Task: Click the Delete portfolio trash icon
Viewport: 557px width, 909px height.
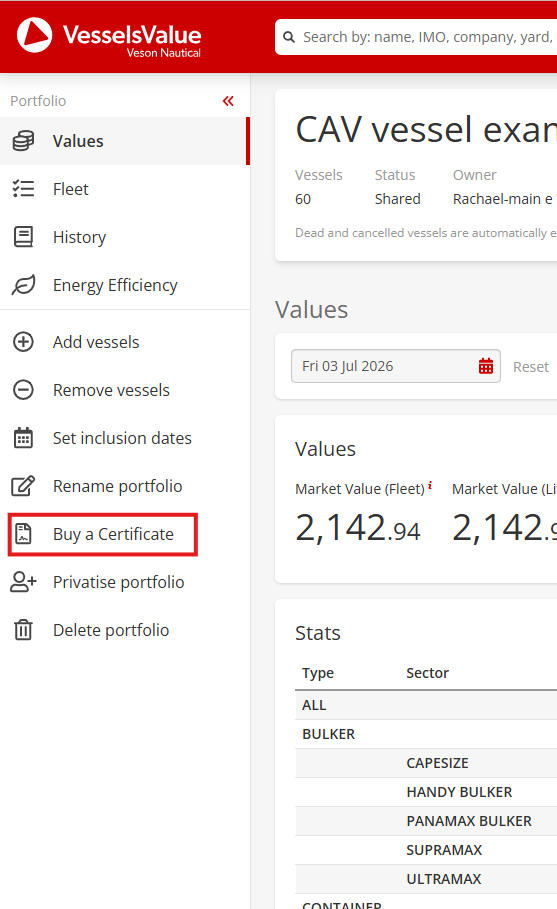Action: coord(23,630)
